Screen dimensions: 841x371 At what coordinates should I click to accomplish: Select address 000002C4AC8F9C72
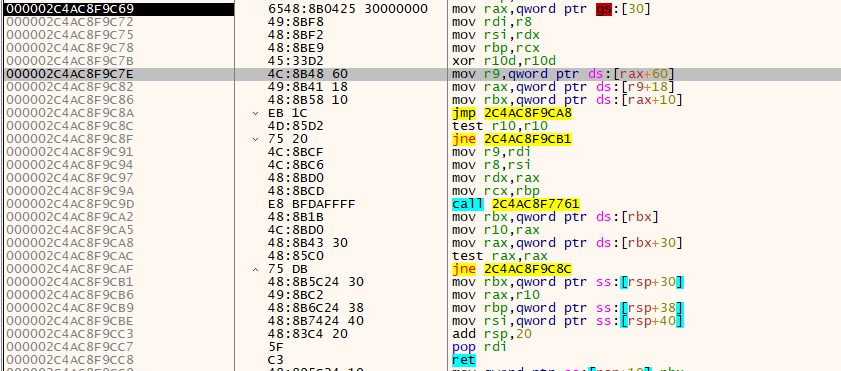pos(70,22)
